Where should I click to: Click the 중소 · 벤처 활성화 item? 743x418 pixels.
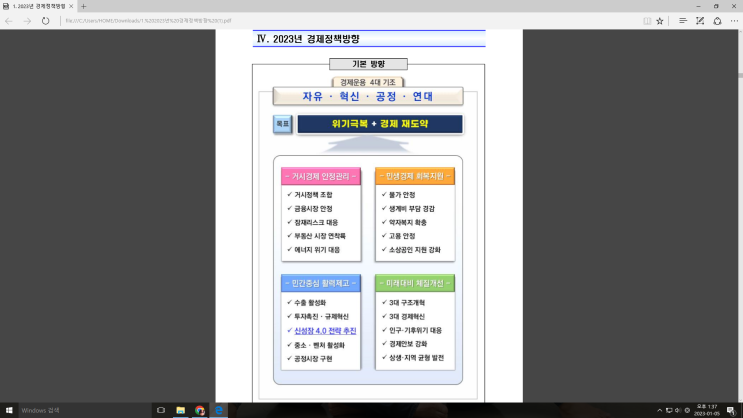tap(319, 345)
